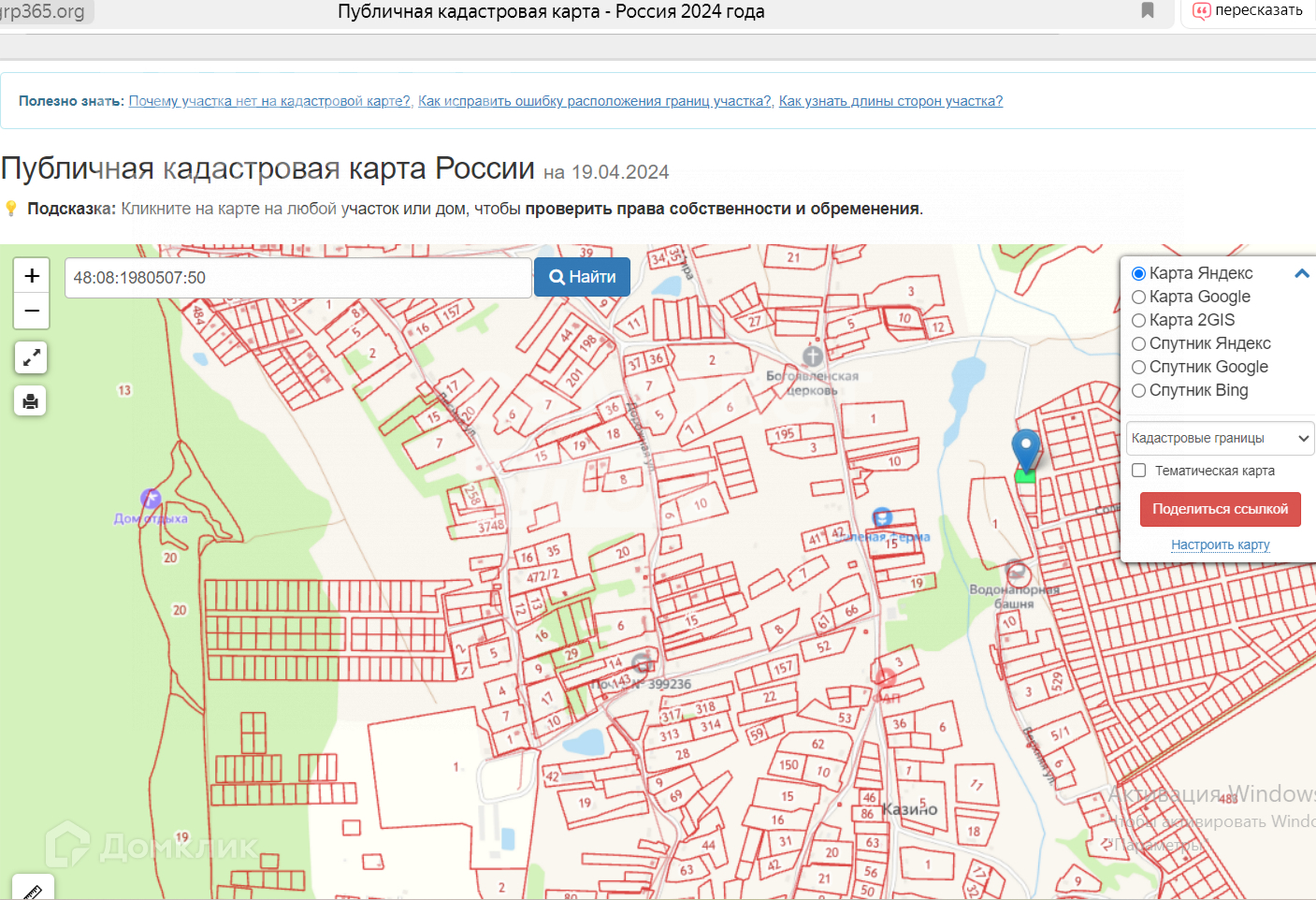This screenshot has height=900, width=1316.
Task: Click the blue location pin marker
Action: point(1026,449)
